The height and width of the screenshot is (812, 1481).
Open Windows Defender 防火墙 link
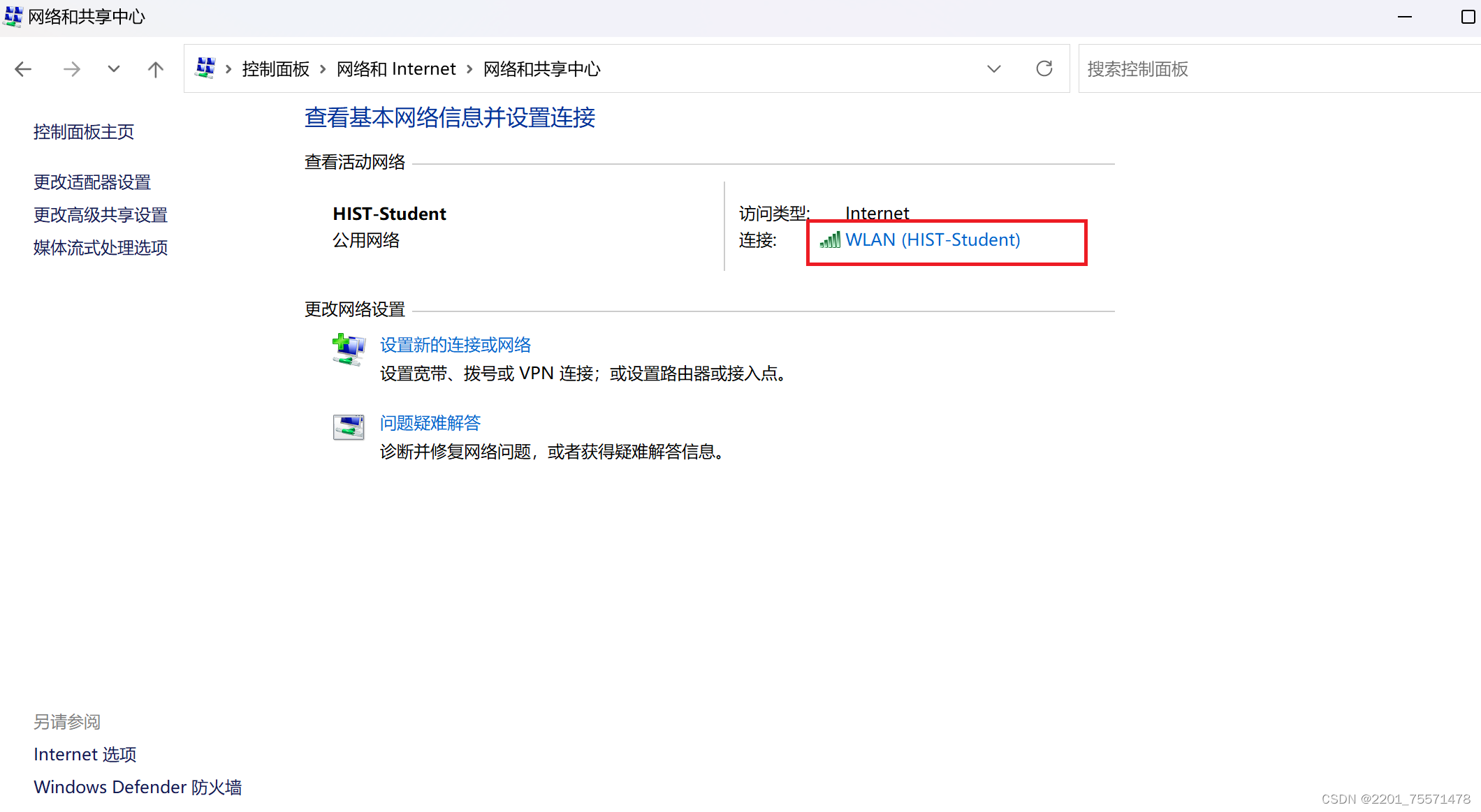click(138, 787)
